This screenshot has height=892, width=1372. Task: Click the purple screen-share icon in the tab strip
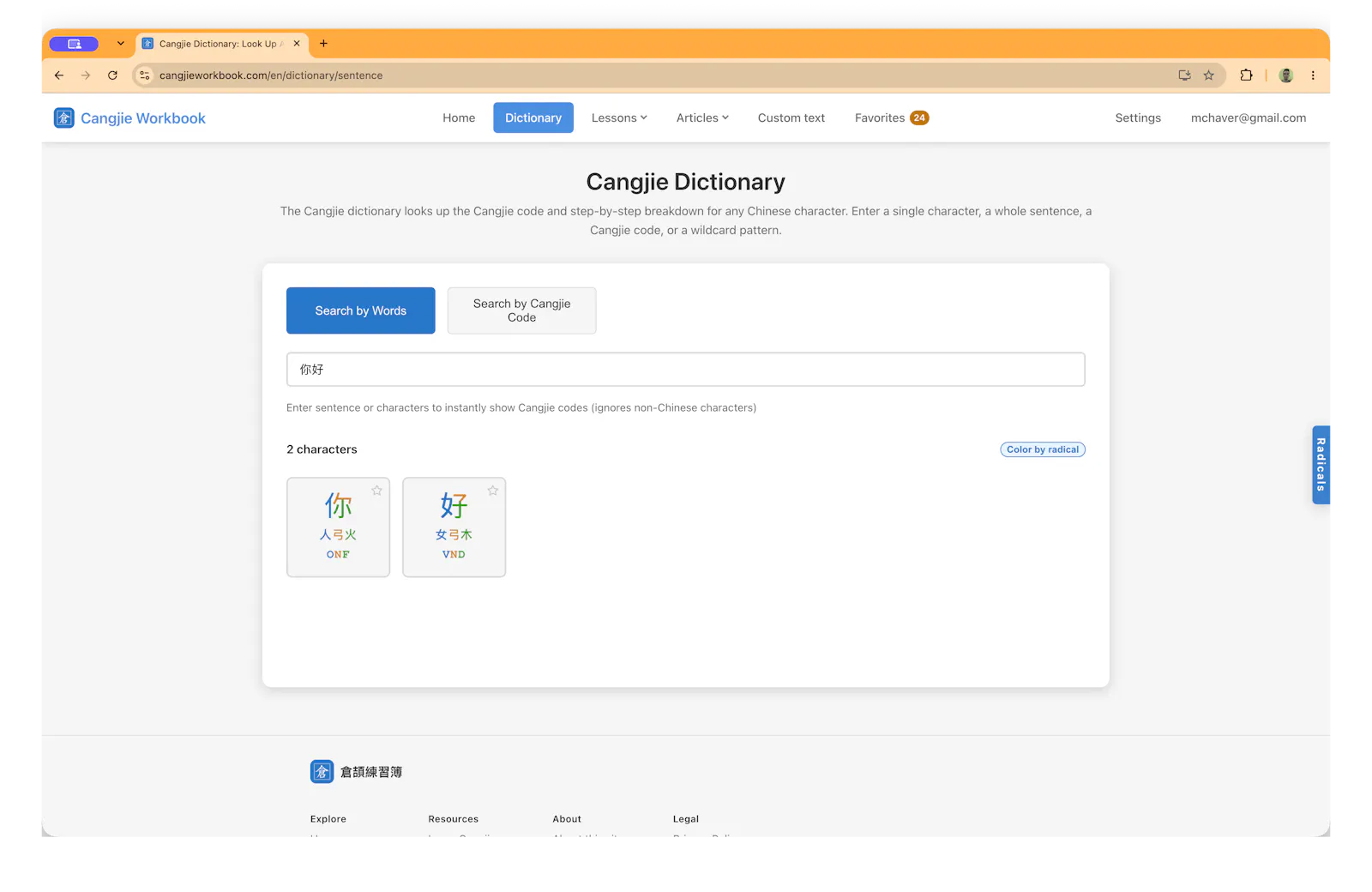click(74, 44)
